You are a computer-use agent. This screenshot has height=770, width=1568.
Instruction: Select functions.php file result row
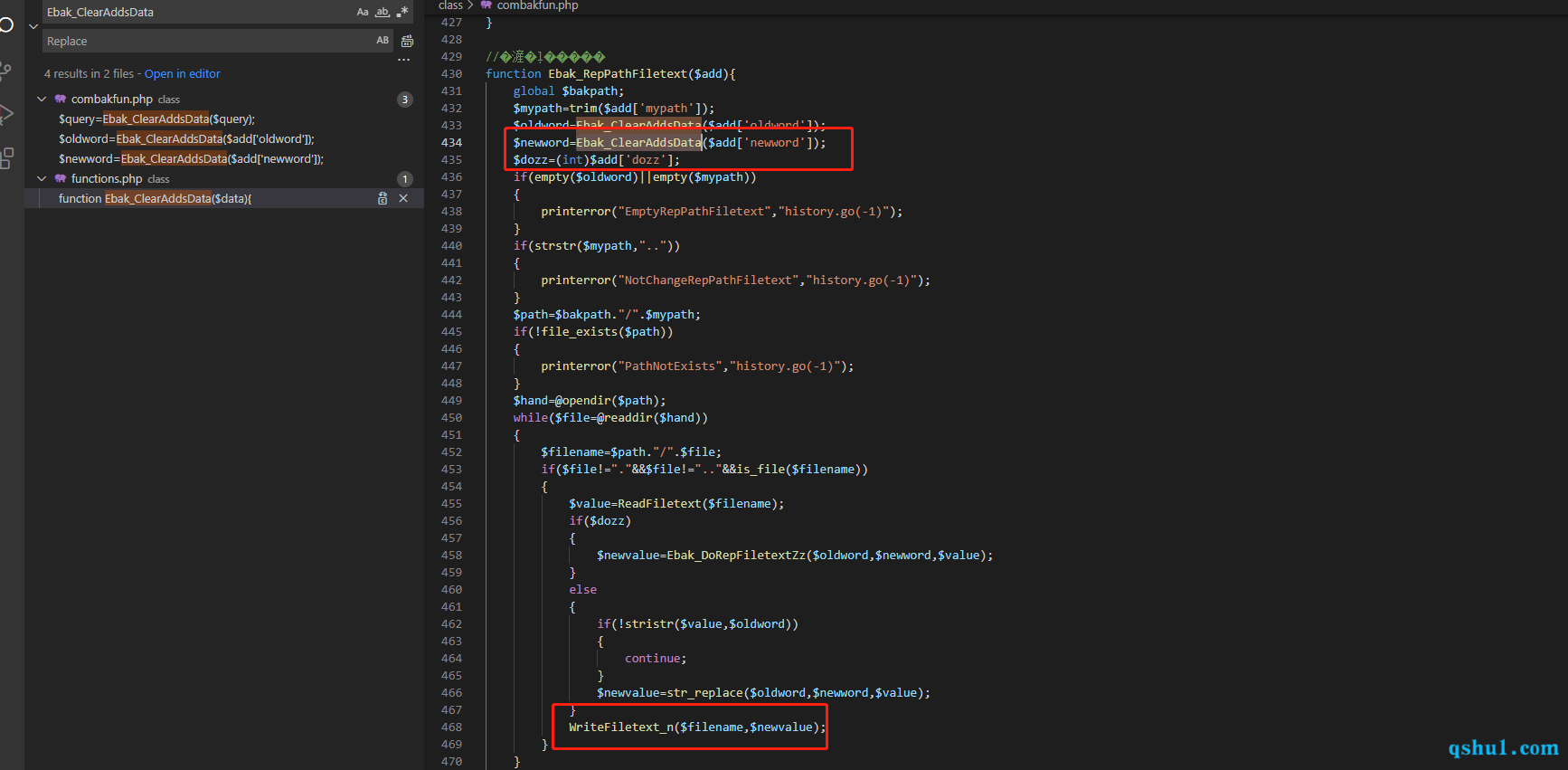[224, 179]
